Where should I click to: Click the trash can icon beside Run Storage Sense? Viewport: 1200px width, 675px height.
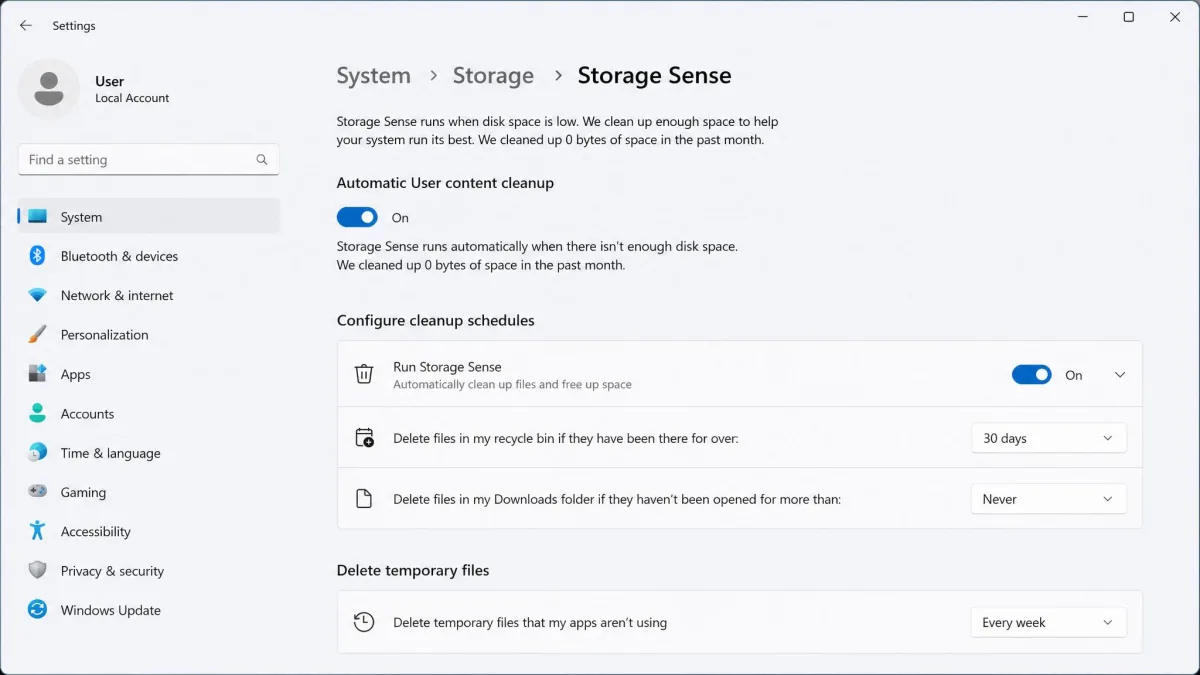pyautogui.click(x=364, y=374)
